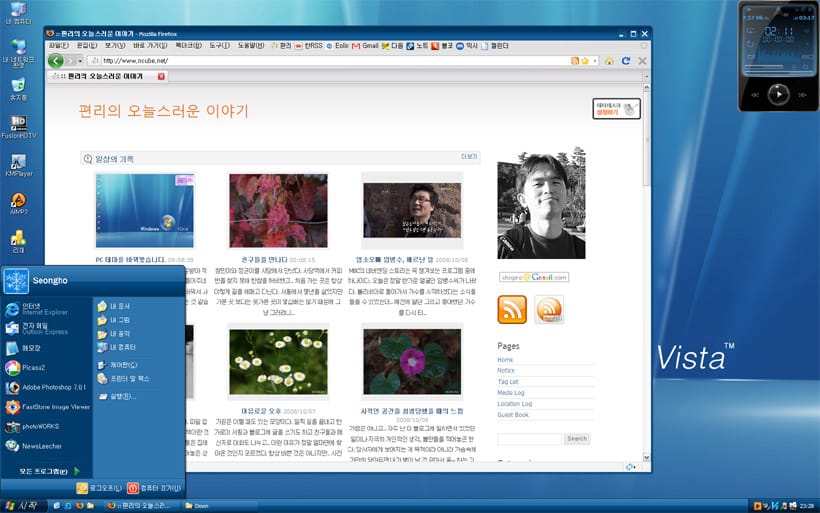The height and width of the screenshot is (513, 820).
Task: Click the orange RSS feed icon in sidebar
Action: tap(512, 310)
